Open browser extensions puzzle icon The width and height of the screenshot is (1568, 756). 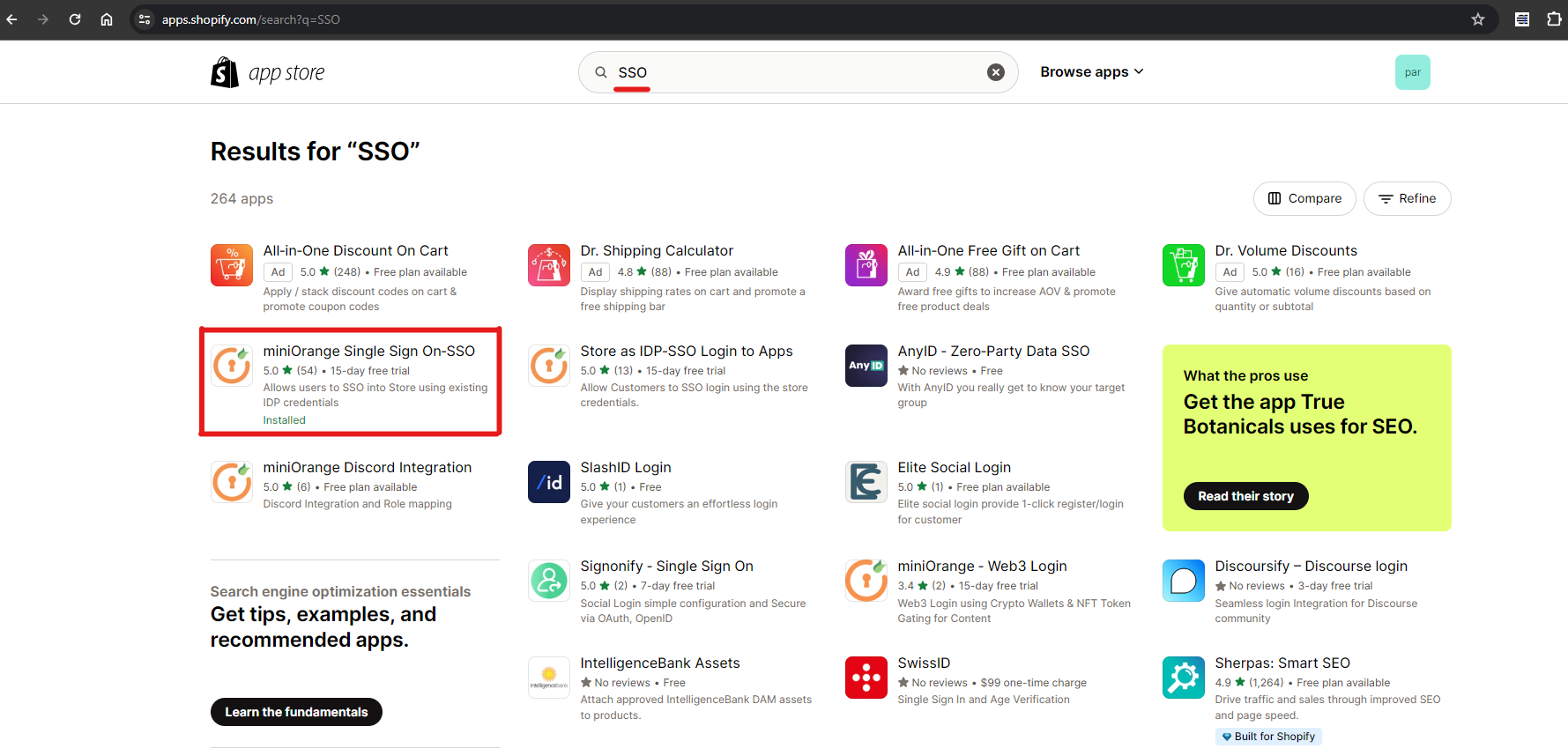1554,19
